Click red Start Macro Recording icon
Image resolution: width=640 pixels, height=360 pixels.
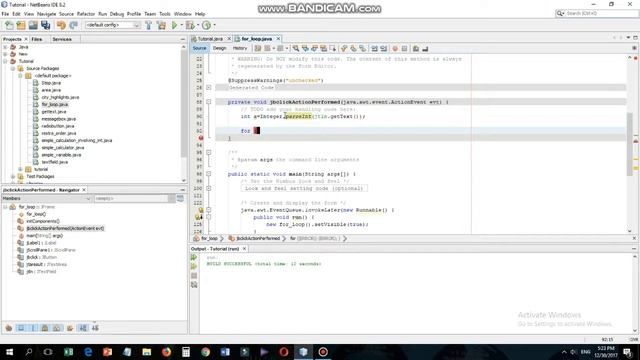pyautogui.click(x=395, y=49)
